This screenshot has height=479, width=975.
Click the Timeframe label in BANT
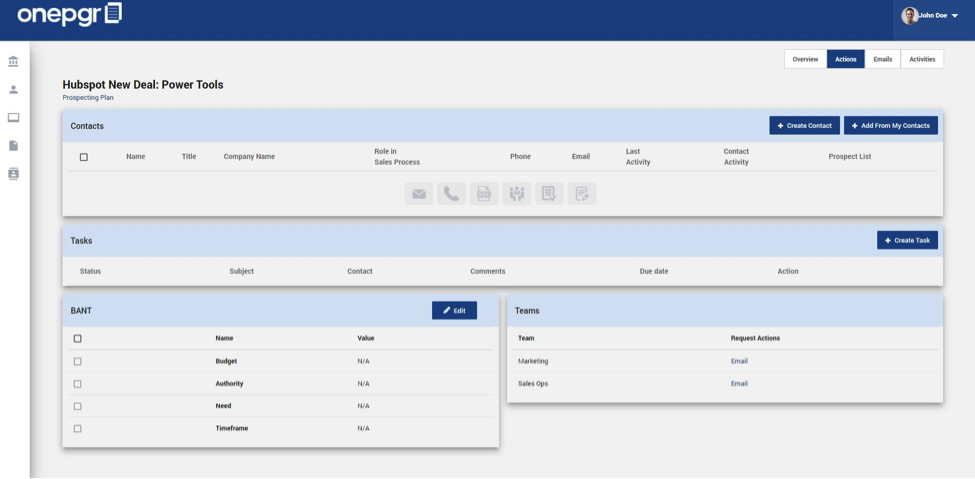coord(232,429)
